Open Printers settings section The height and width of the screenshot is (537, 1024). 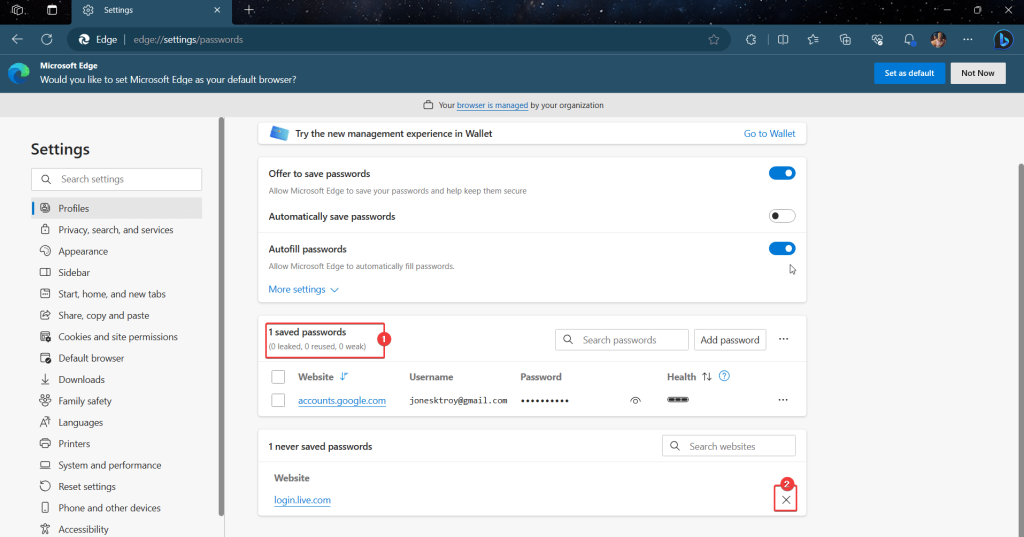coord(117,444)
